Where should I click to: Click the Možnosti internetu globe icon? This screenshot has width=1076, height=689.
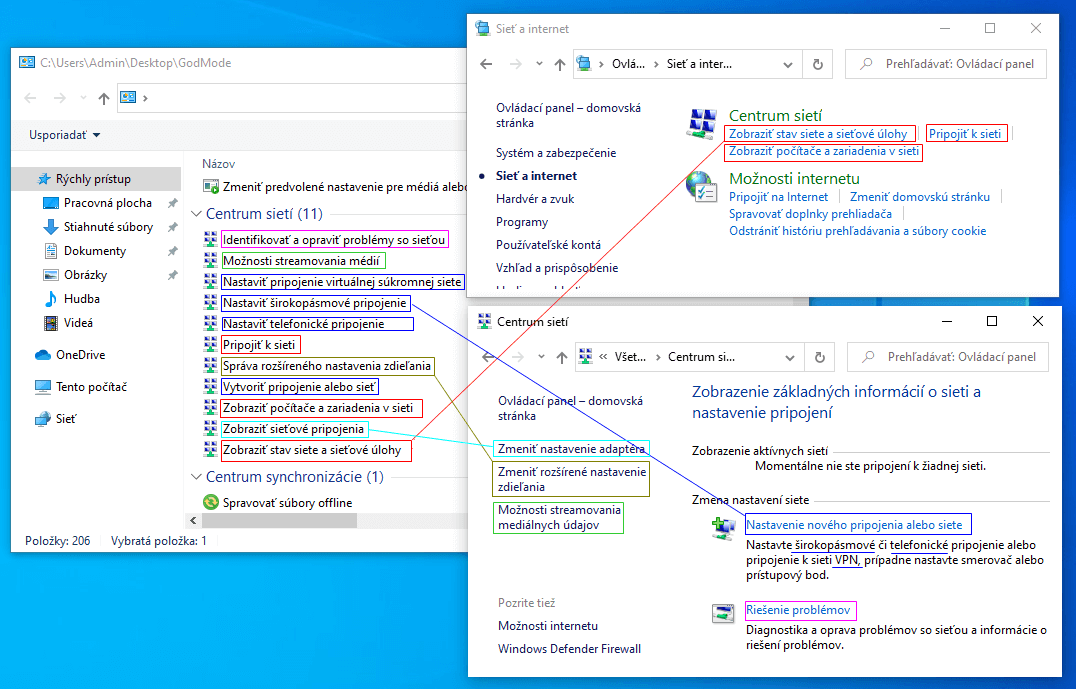click(x=701, y=187)
